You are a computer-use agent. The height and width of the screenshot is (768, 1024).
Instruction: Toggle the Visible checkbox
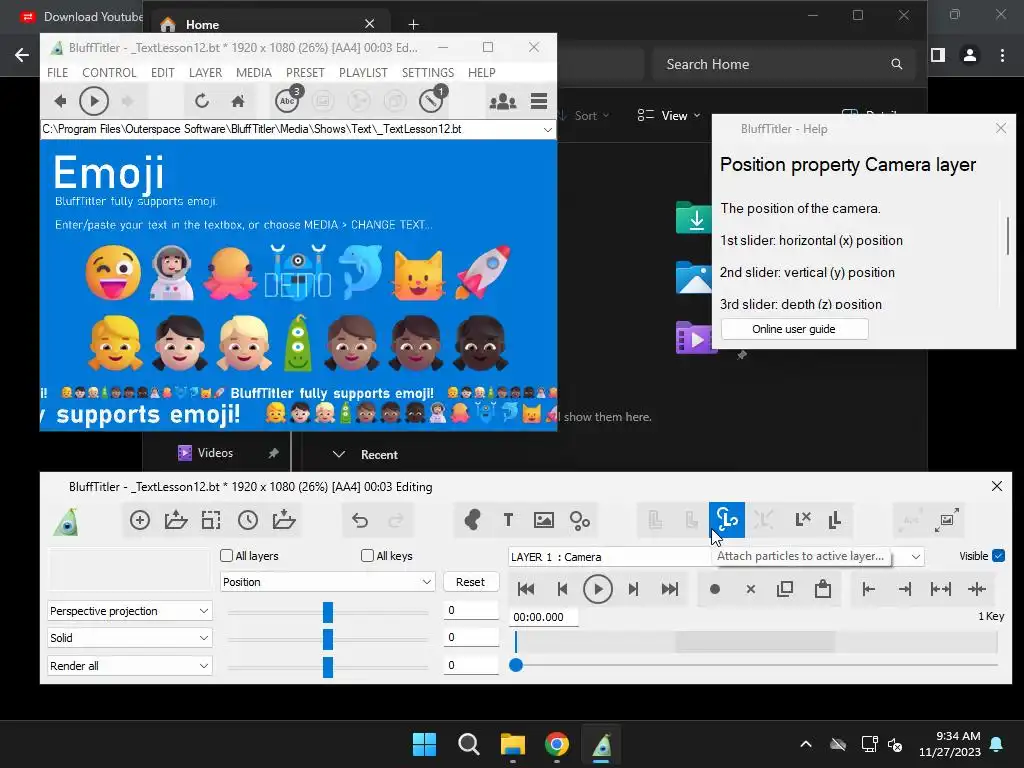[x=999, y=556]
